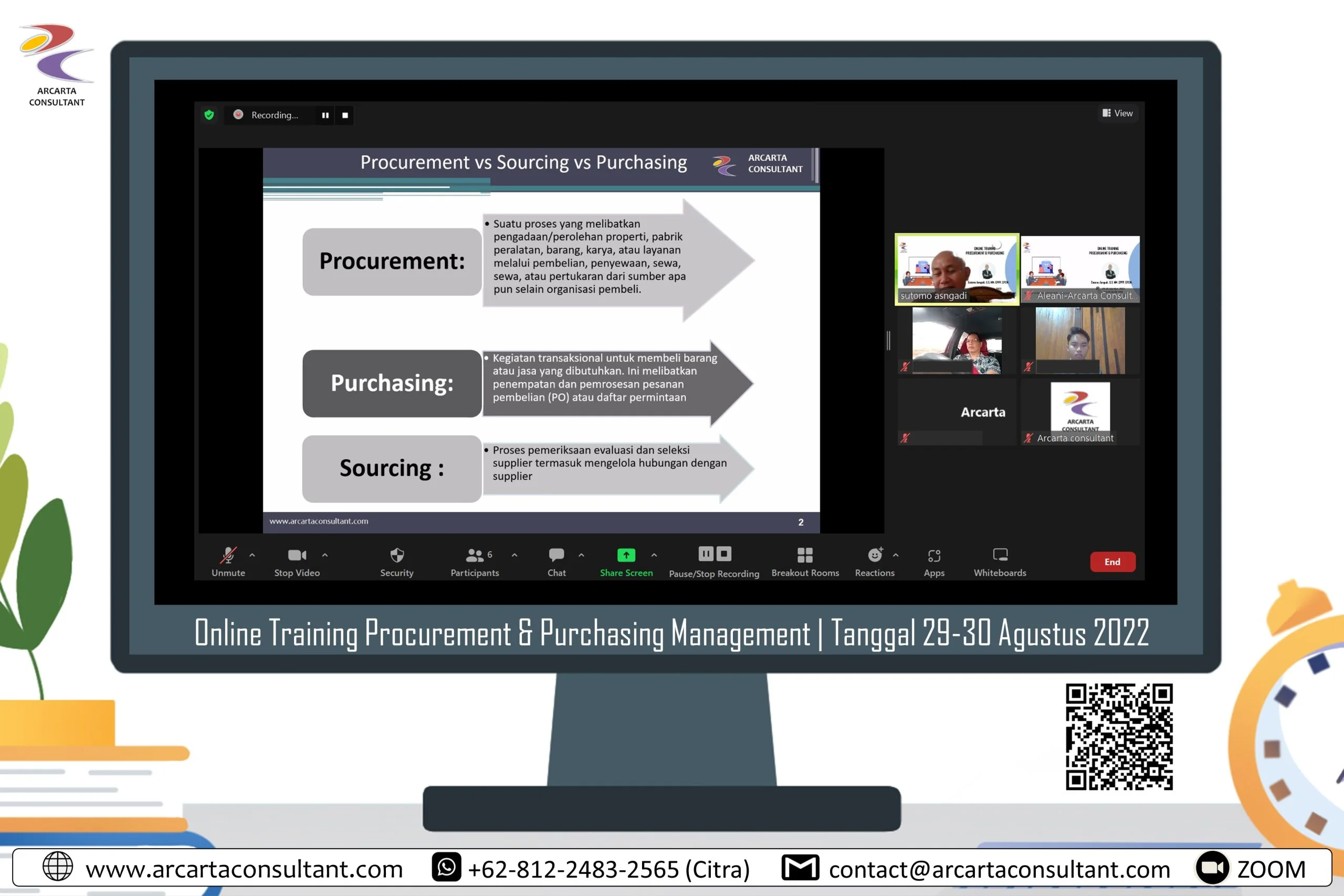Viewport: 1344px width, 896px height.
Task: Expand video options arrow beside Stop Video
Action: coord(324,555)
